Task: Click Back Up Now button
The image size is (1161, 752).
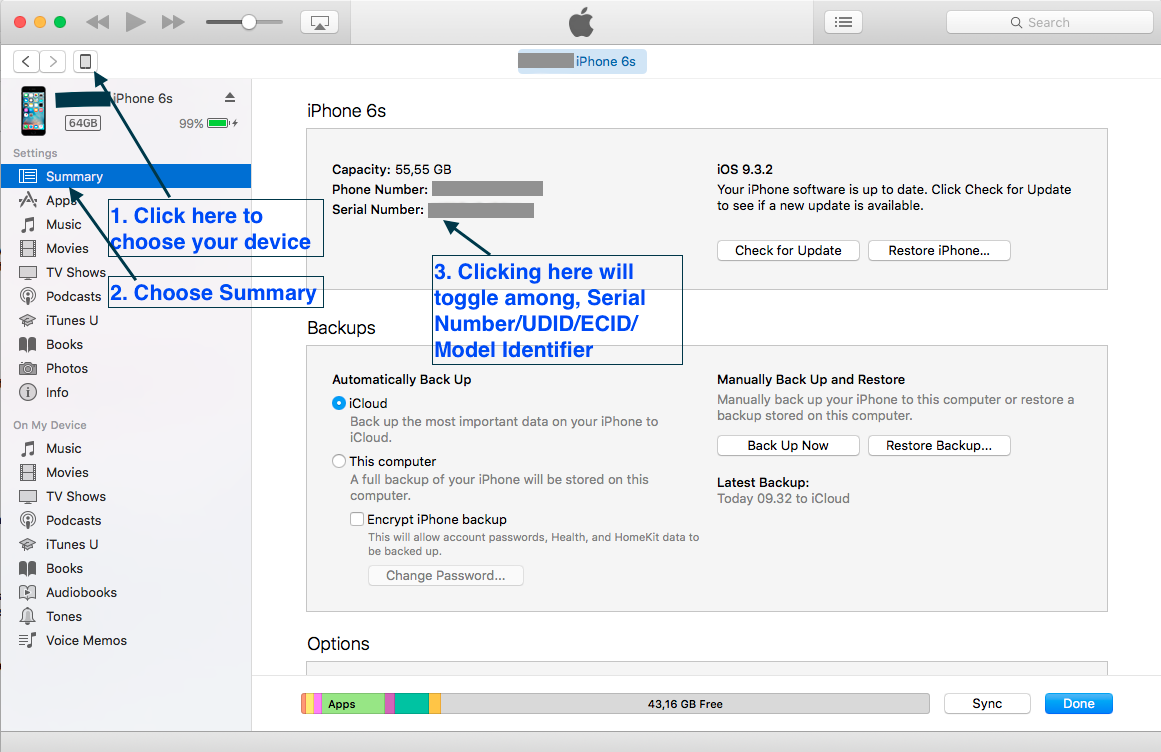Action: (788, 446)
